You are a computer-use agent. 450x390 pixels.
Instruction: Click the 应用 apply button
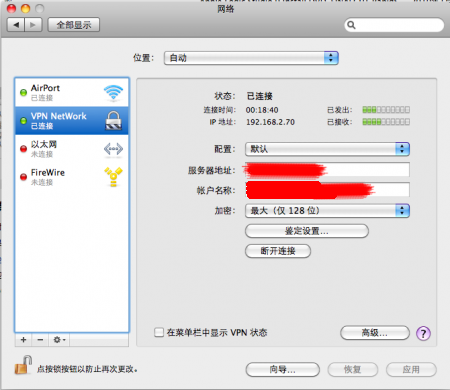click(x=411, y=369)
